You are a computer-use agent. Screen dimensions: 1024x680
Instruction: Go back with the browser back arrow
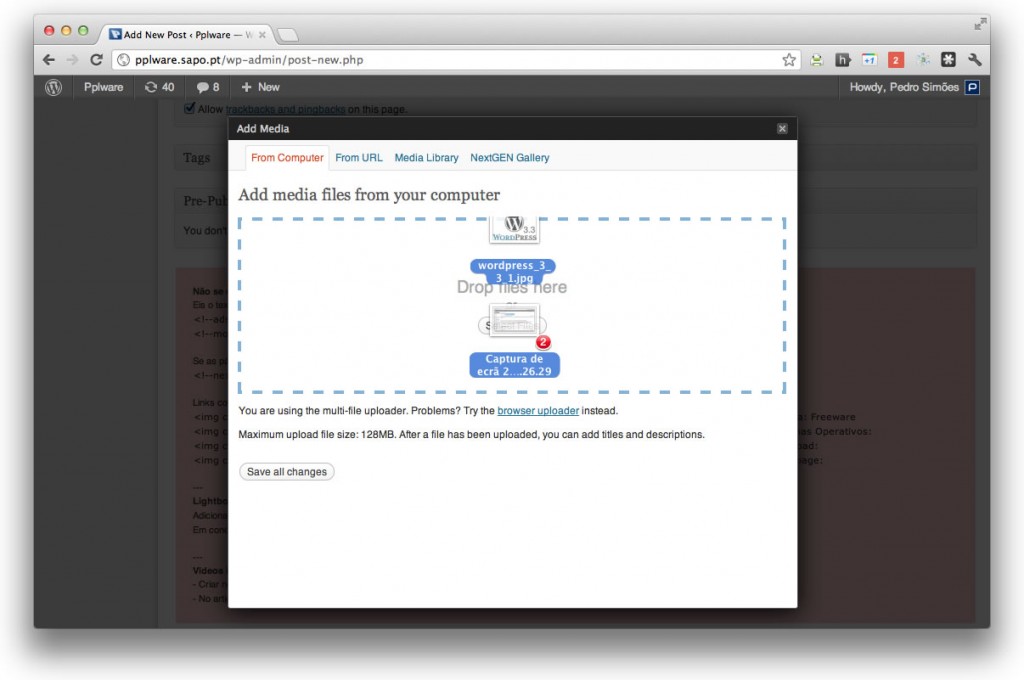[49, 59]
